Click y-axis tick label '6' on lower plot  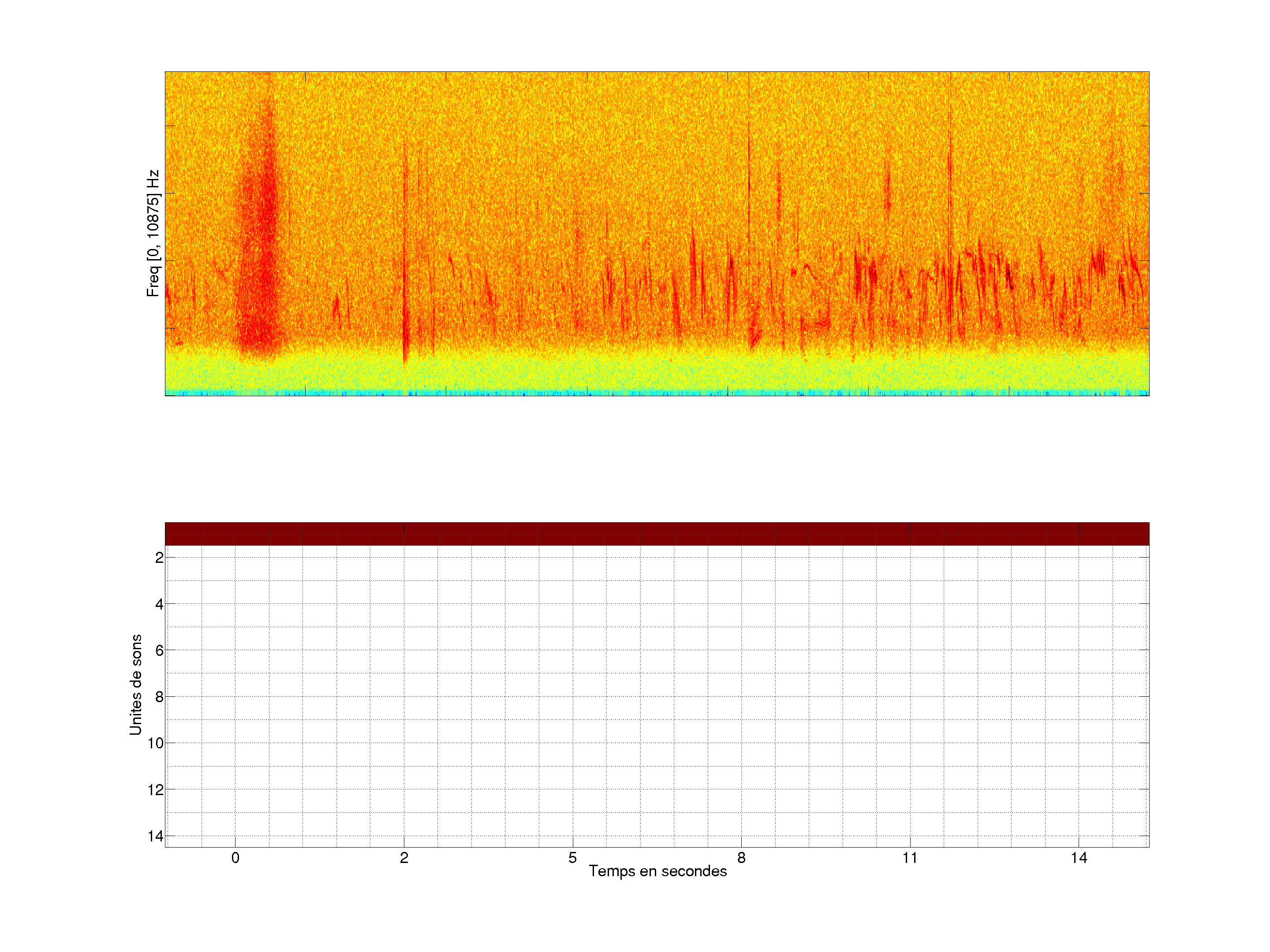159,651
